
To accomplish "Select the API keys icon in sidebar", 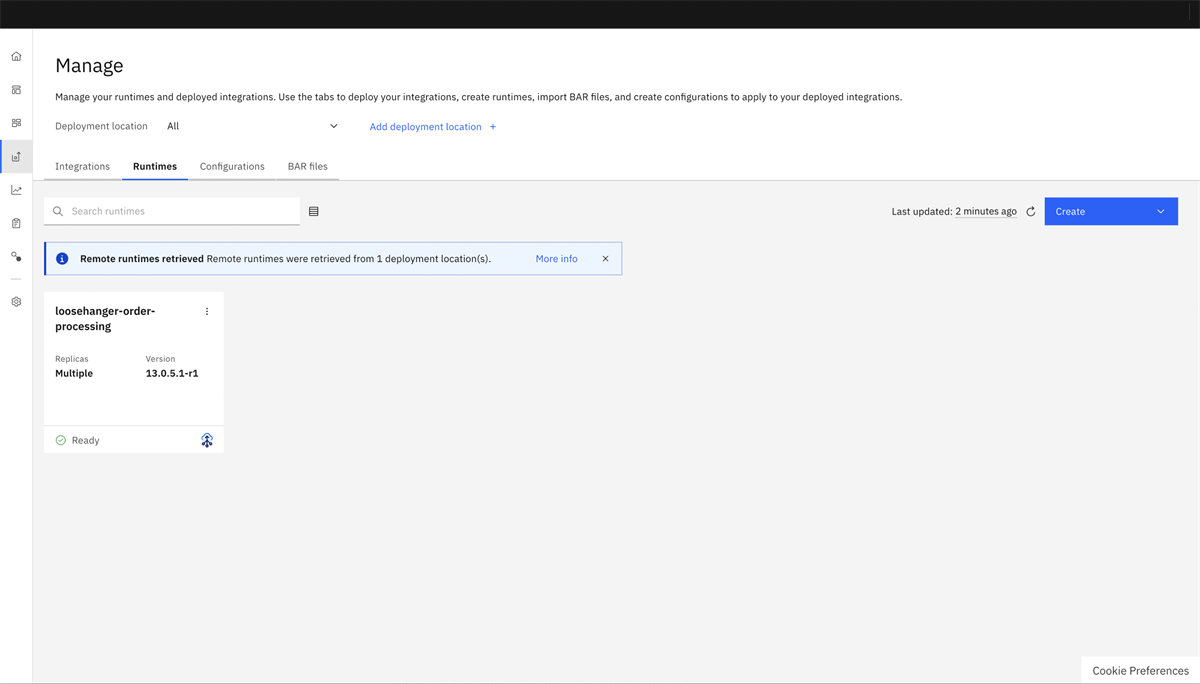I will tap(16, 256).
